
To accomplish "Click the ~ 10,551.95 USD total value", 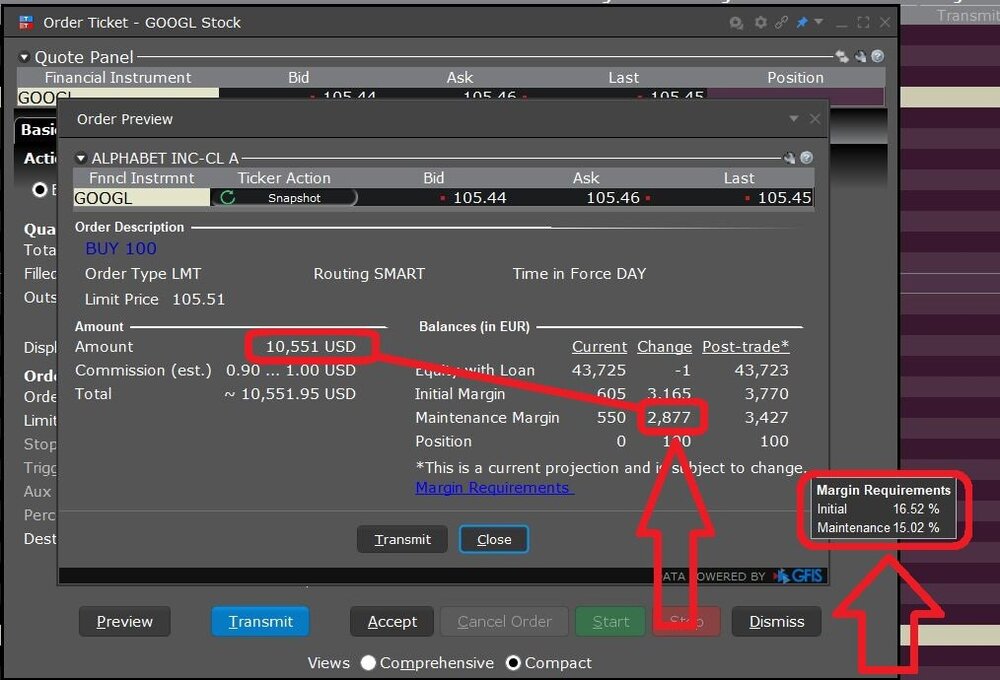I will tap(290, 394).
